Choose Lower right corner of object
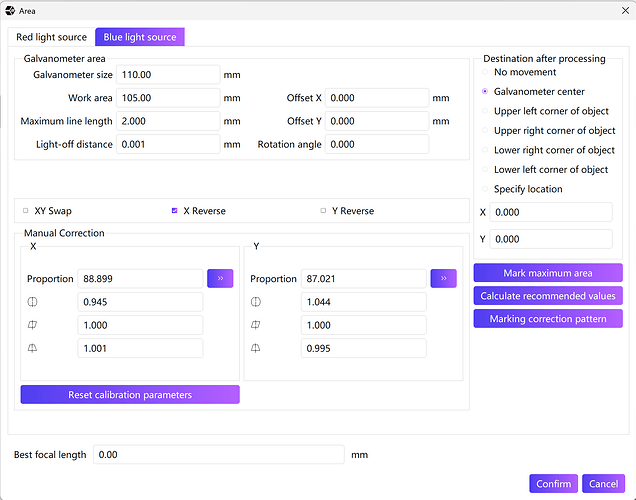The height and width of the screenshot is (500, 636). coord(485,150)
